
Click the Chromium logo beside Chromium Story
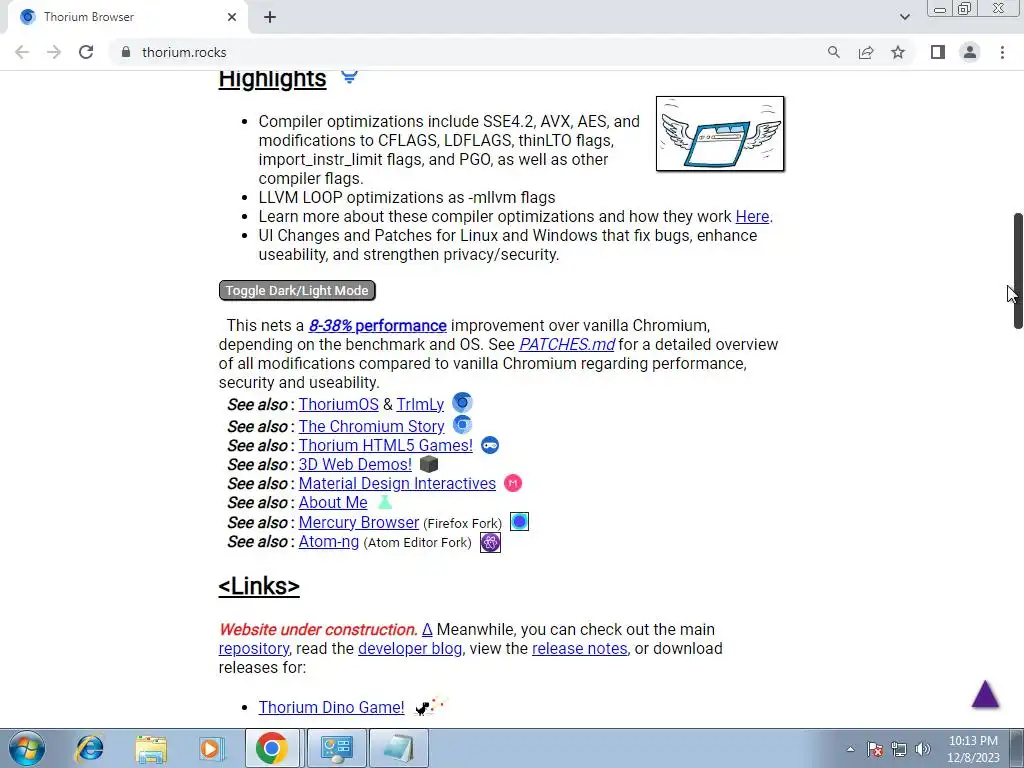pyautogui.click(x=462, y=424)
